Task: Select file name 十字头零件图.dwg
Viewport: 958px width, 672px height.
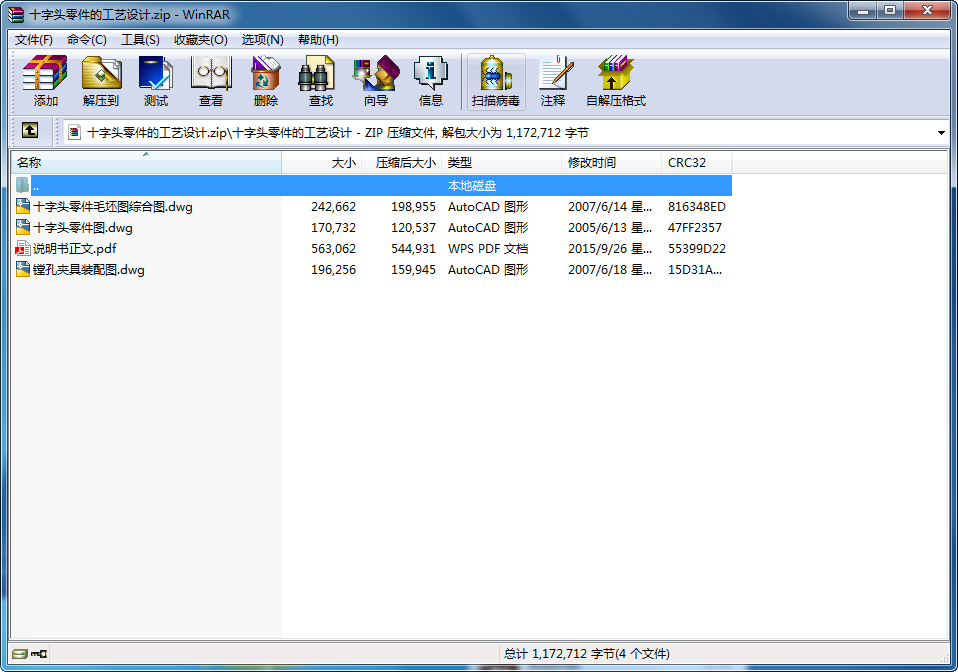Action: (83, 228)
